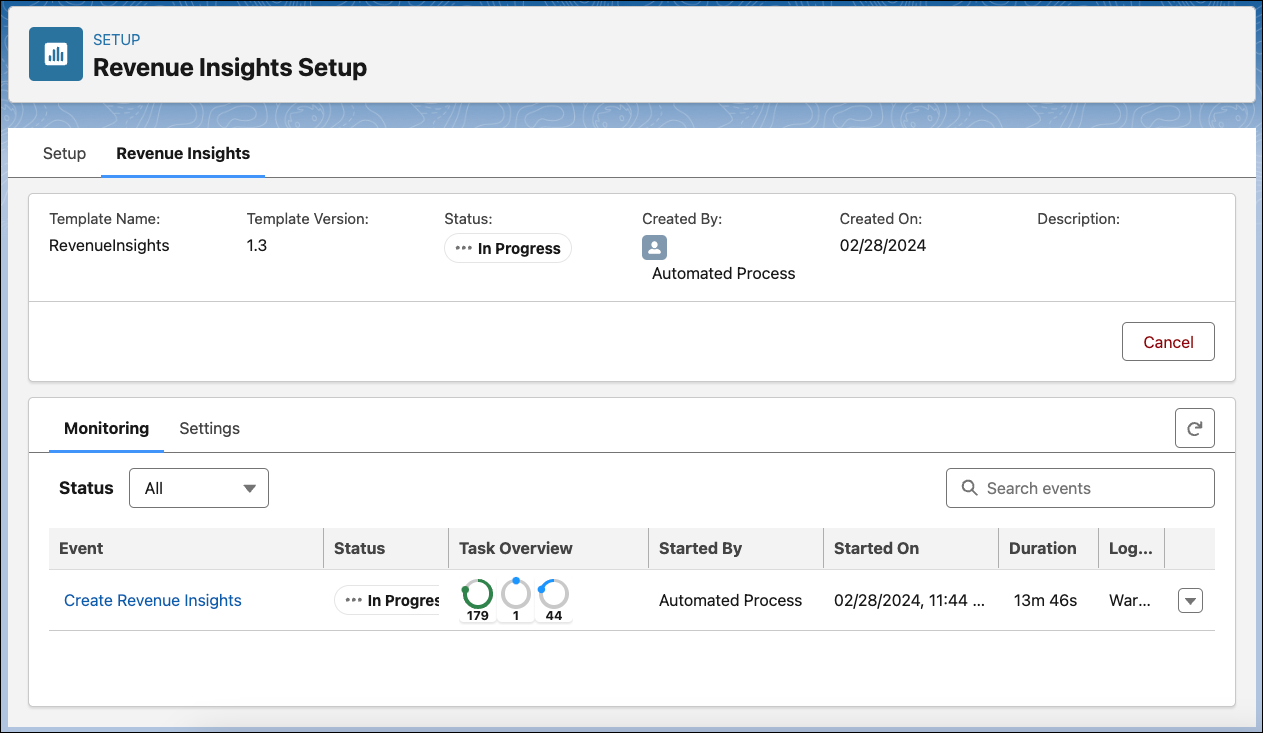1263x733 pixels.
Task: Cancel the Revenue Insights template creation
Action: click(1168, 342)
